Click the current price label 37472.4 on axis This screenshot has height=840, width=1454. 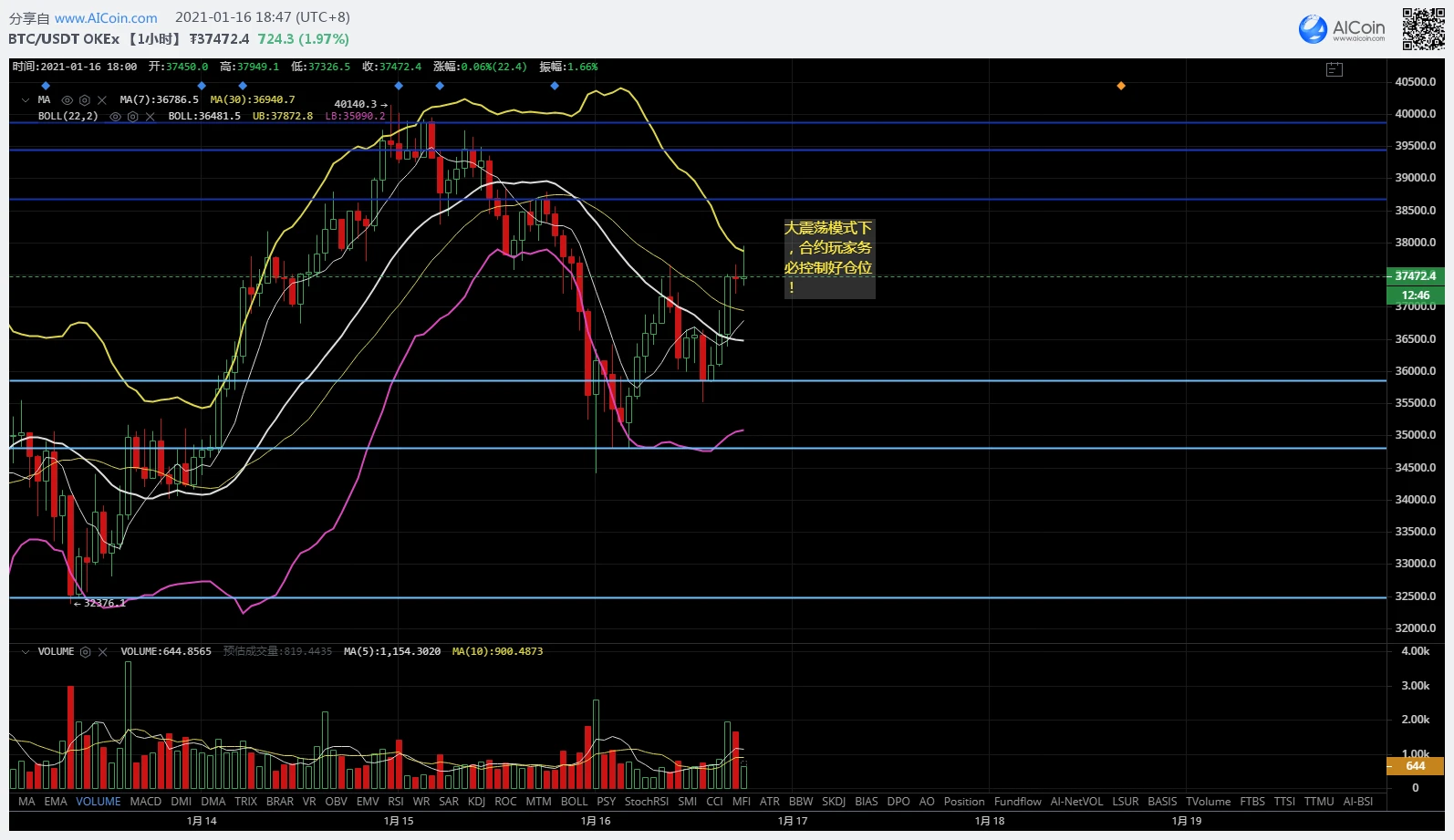pos(1416,276)
